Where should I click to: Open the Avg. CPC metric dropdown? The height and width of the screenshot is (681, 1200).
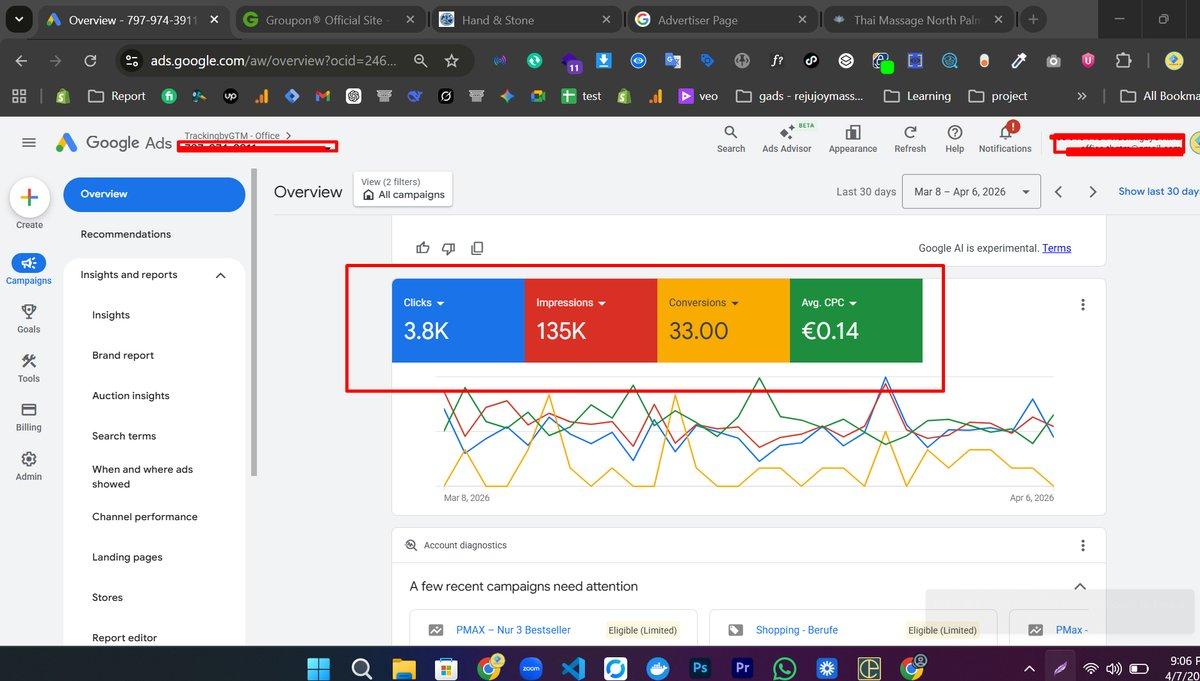tap(829, 303)
